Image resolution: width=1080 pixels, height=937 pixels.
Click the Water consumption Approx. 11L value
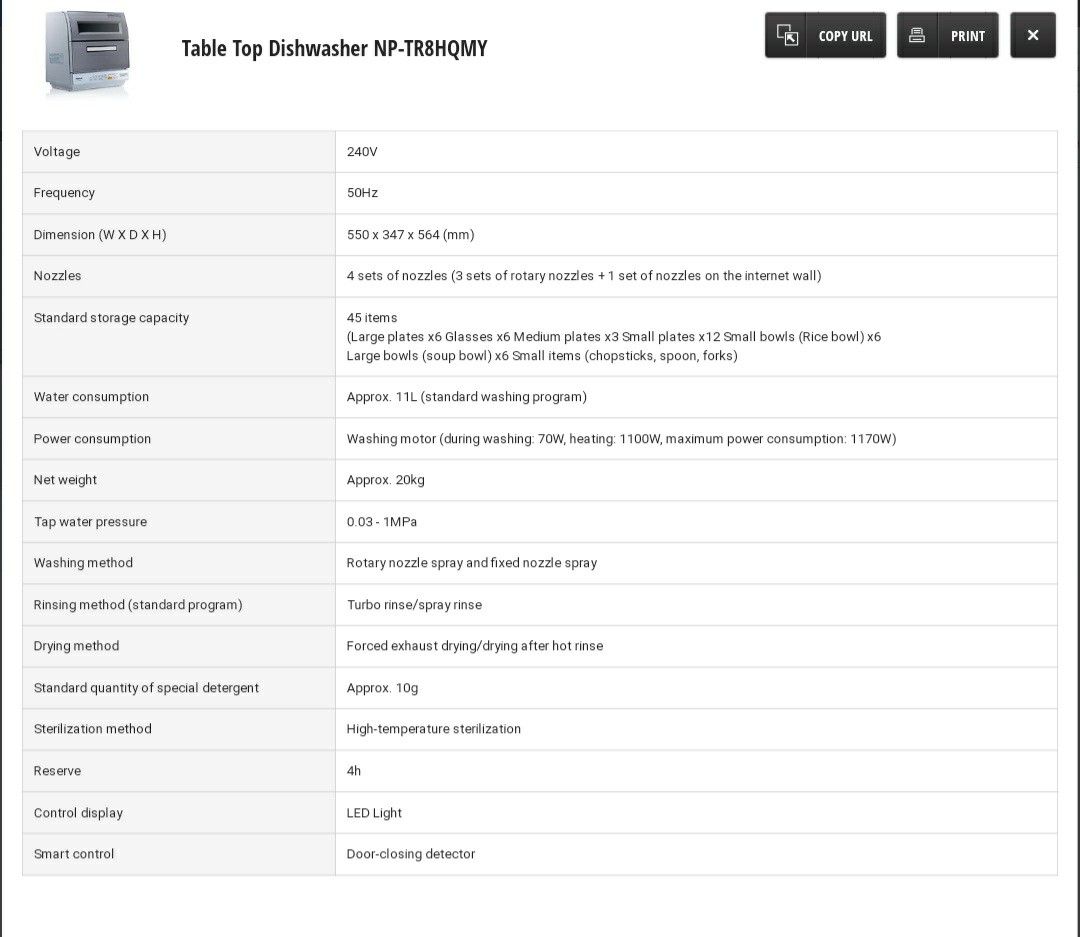click(466, 397)
